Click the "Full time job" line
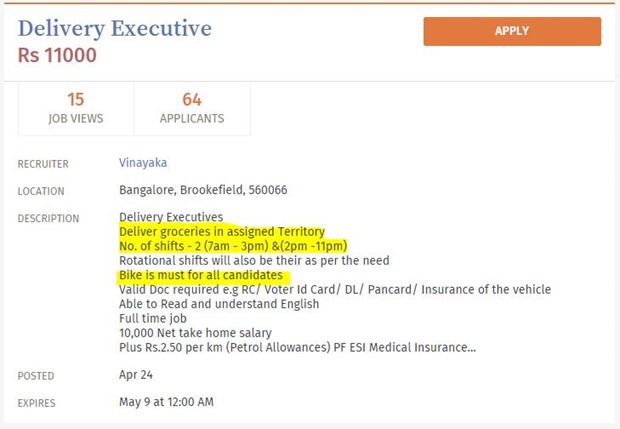Screen dimensions: 620x429 (x=153, y=318)
